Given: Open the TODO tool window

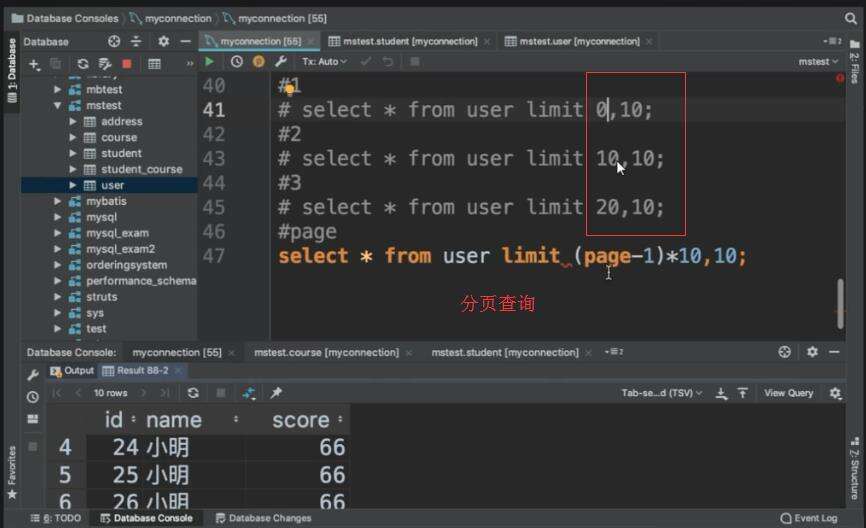Looking at the screenshot, I should click(56, 519).
